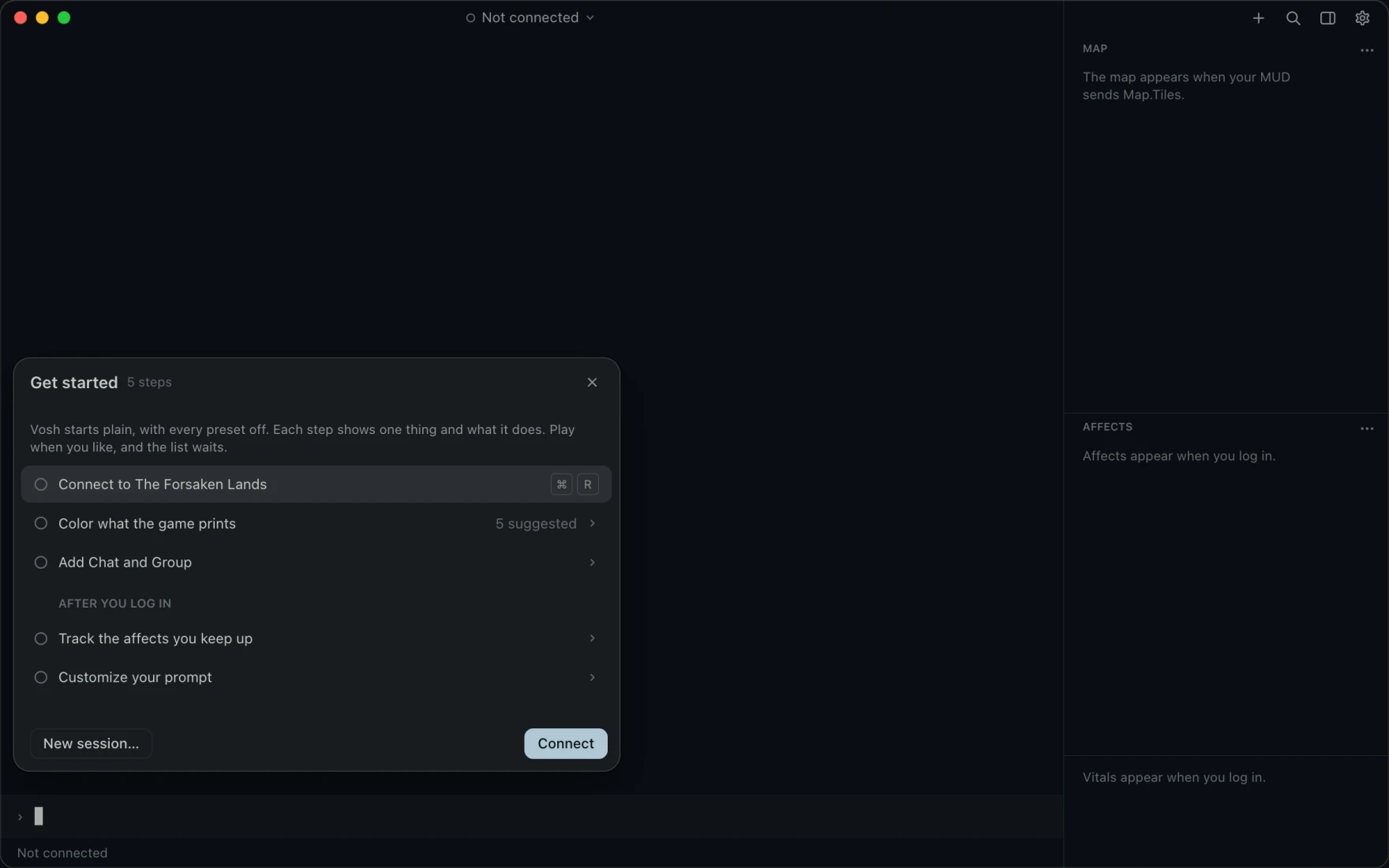Click the Vitals appear when you log in text
Viewport: 1389px width, 868px height.
1174,777
